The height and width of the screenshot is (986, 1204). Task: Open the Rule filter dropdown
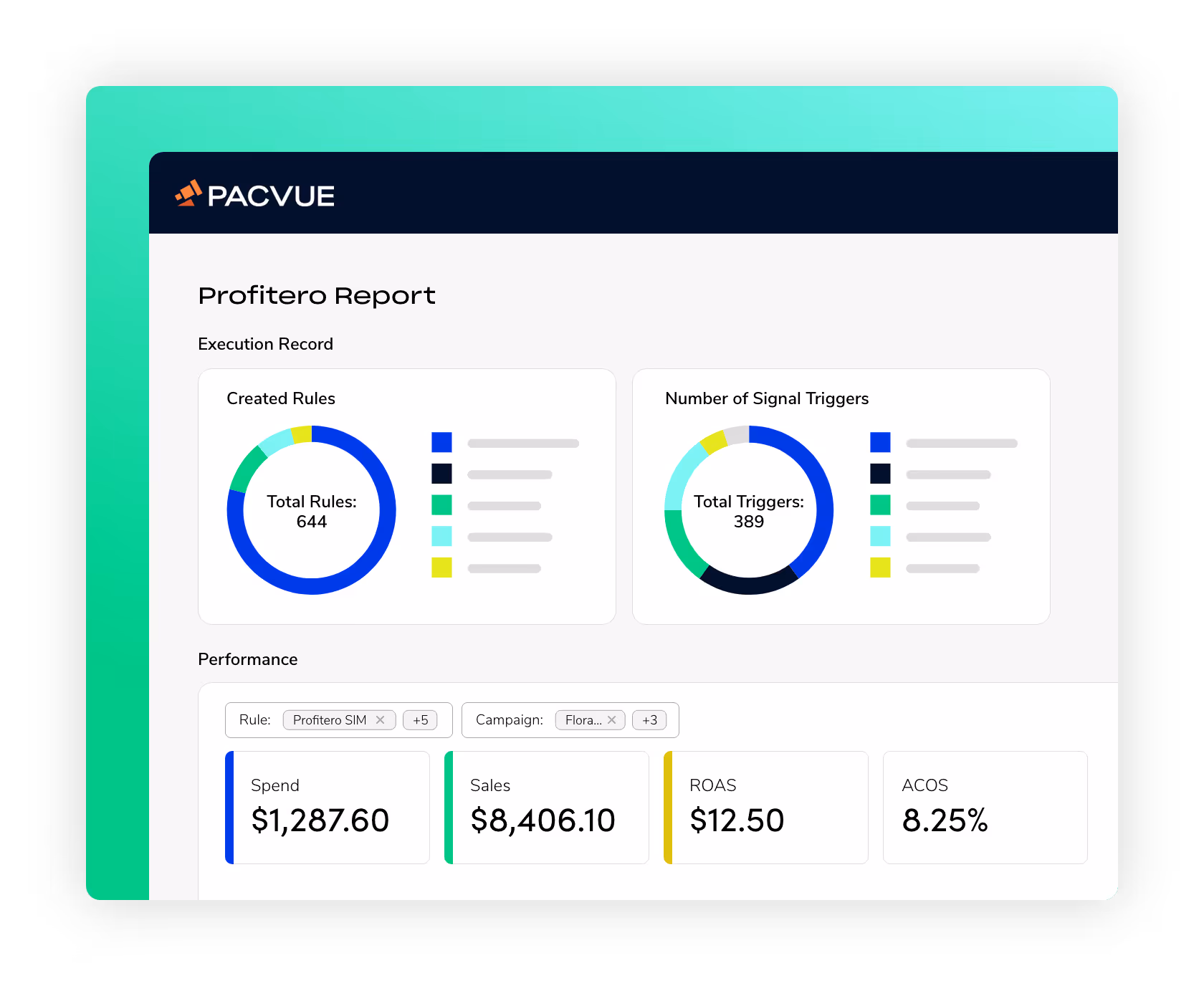tap(339, 720)
